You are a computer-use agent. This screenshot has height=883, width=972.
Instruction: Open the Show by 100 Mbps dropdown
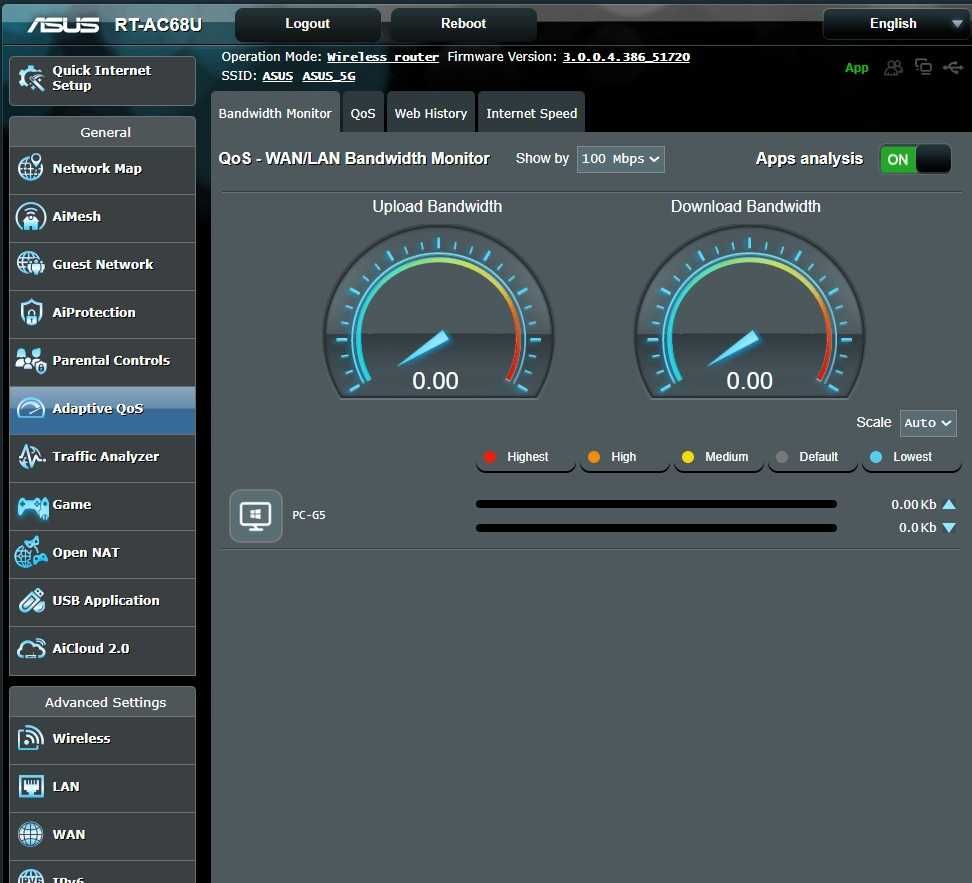621,159
